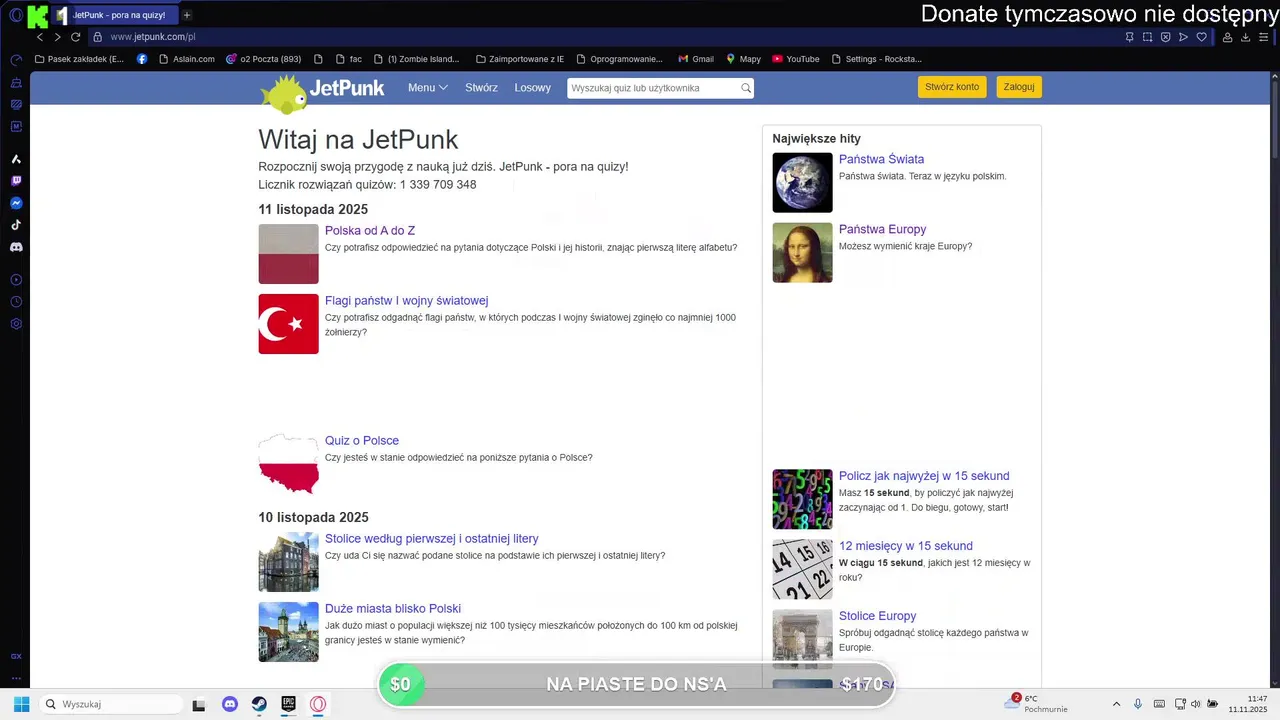Open the '12 miesięcy w 15 sekund' link

click(906, 547)
